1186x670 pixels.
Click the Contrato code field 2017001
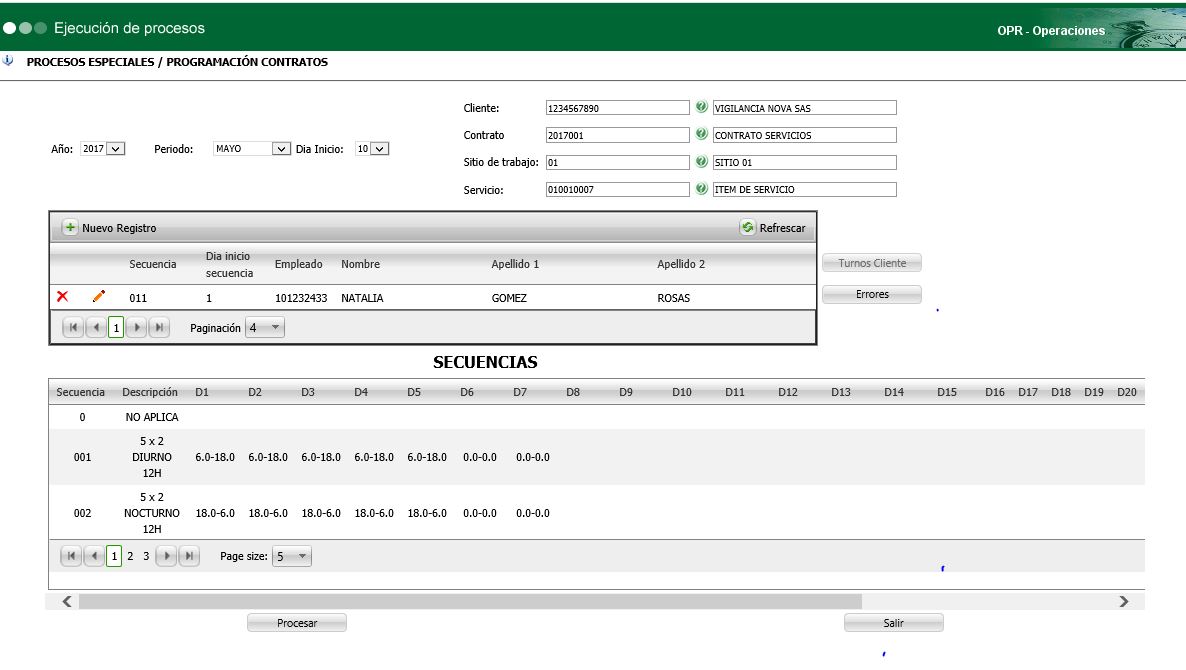617,135
